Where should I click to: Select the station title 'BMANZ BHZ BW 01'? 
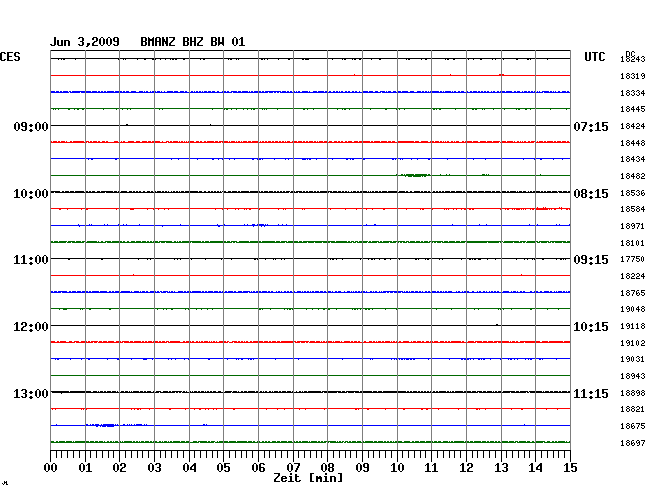[193, 42]
